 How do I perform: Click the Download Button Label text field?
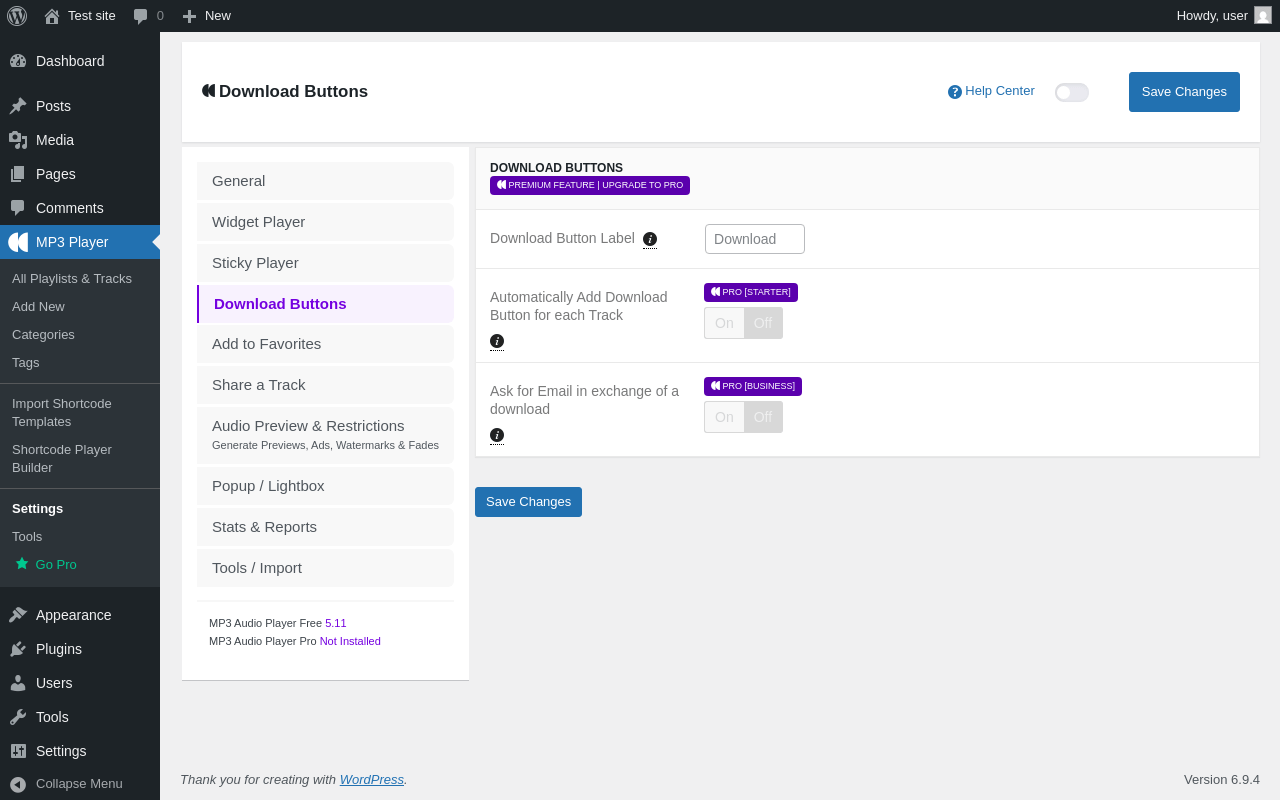[x=755, y=239]
